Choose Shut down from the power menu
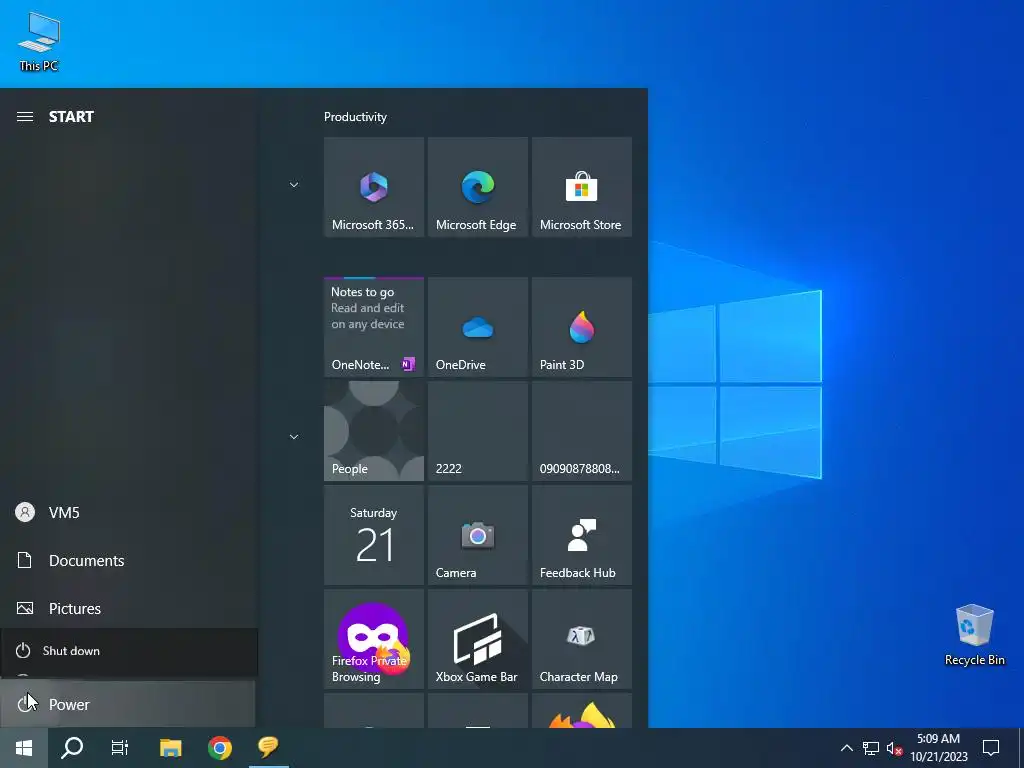 click(129, 651)
